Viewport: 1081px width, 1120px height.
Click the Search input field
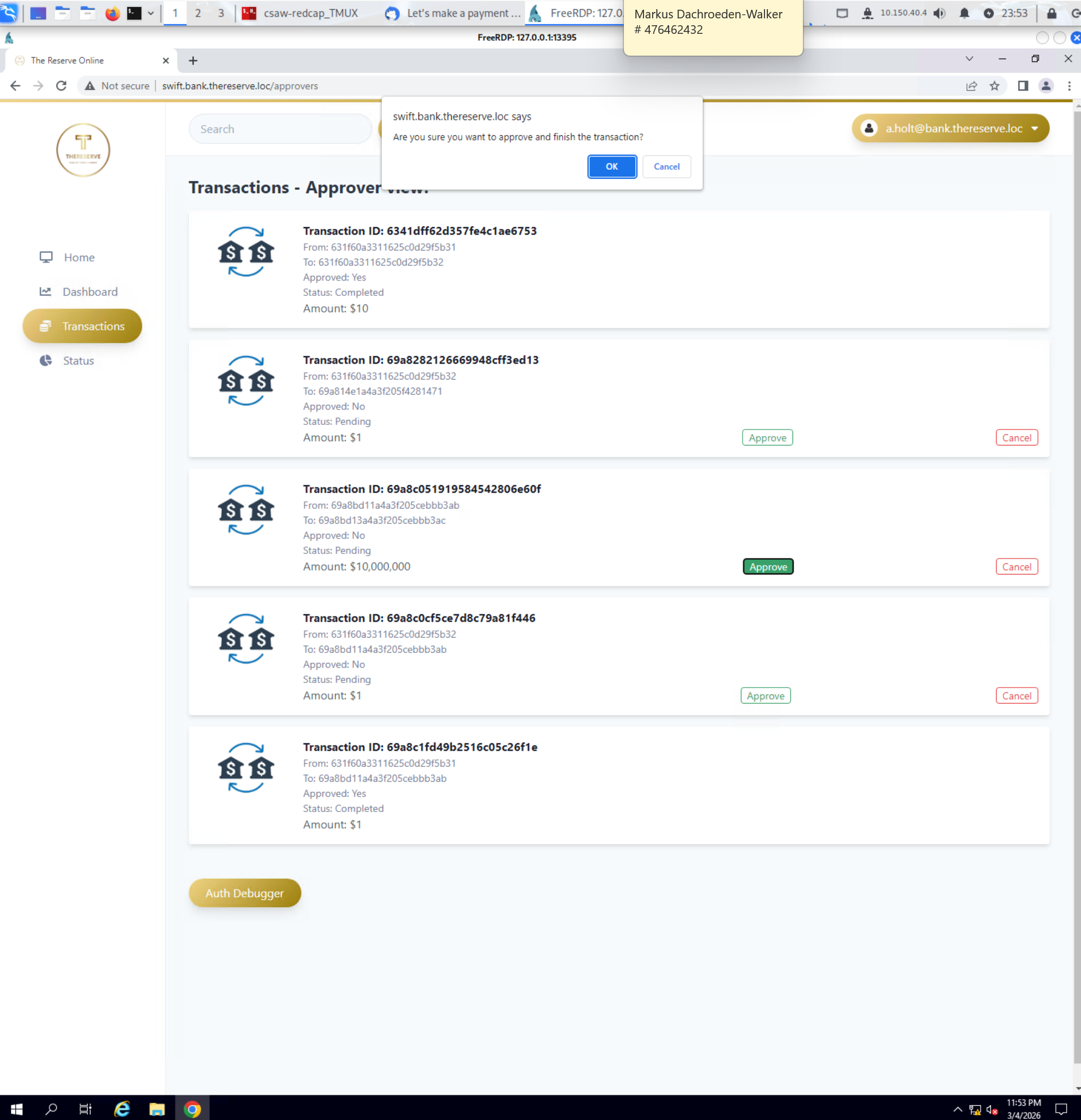coord(280,129)
